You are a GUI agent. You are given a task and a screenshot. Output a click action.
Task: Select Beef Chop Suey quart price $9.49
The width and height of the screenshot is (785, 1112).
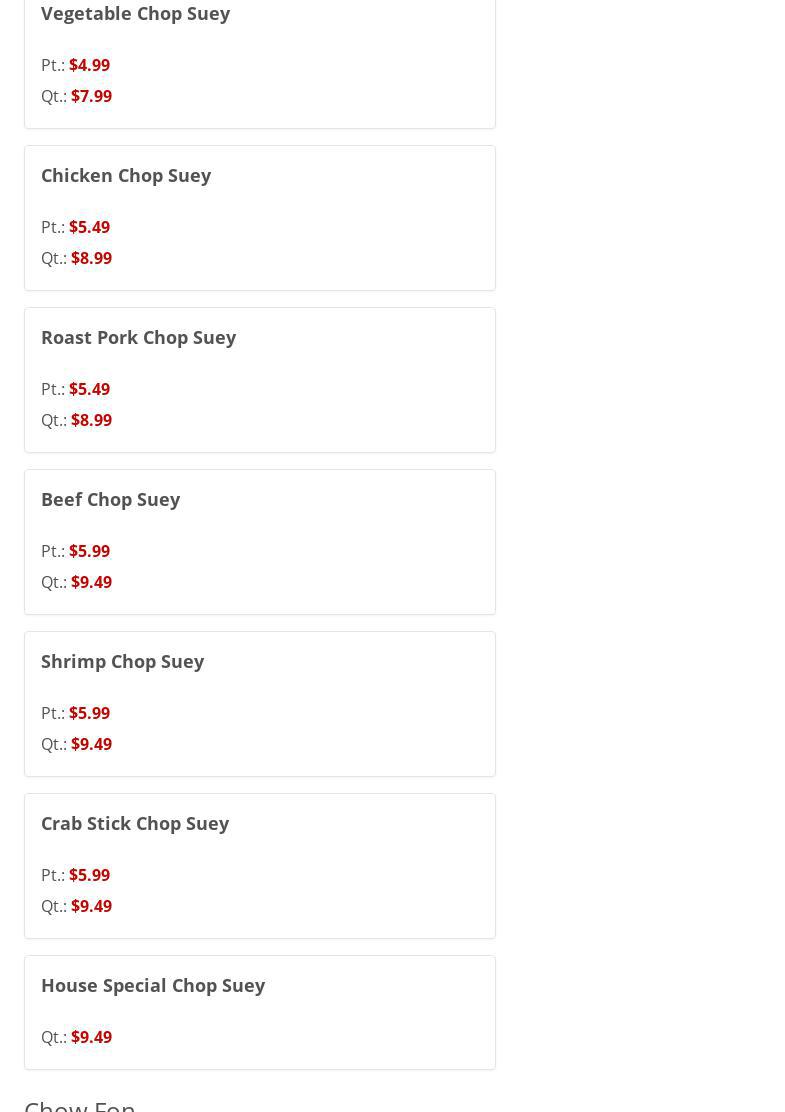pos(91,582)
